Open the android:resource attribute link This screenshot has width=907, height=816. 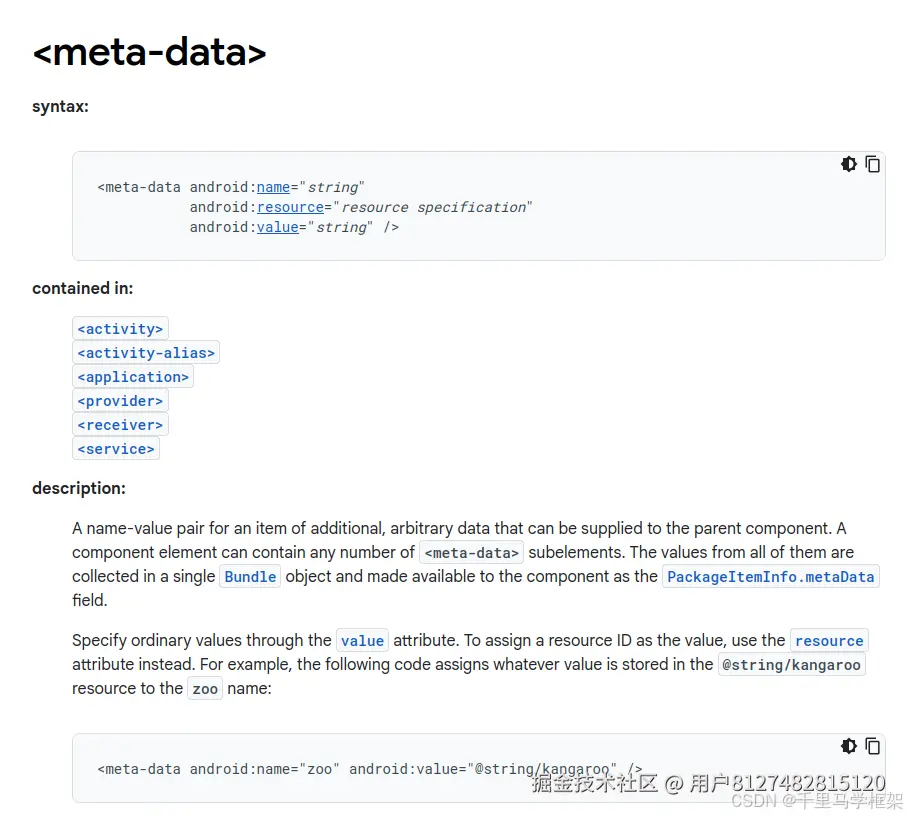tap(290, 207)
